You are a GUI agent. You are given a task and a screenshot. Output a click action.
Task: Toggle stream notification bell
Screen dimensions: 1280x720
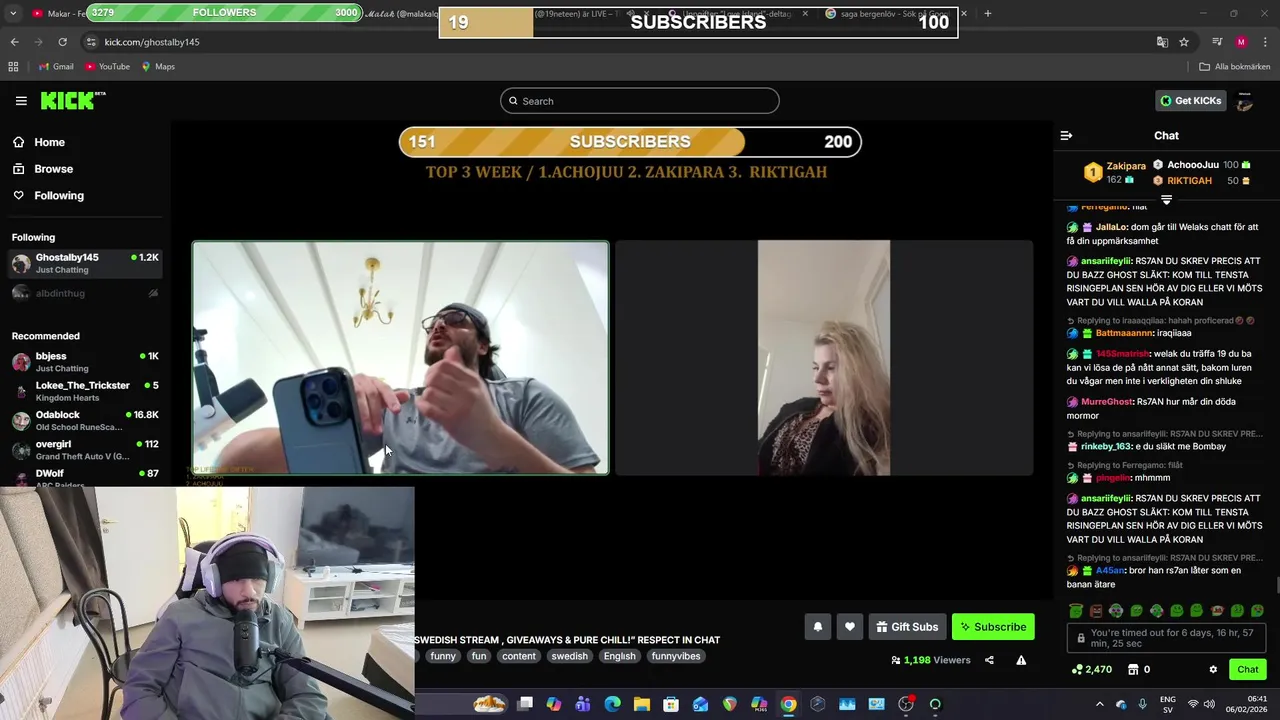coord(817,627)
